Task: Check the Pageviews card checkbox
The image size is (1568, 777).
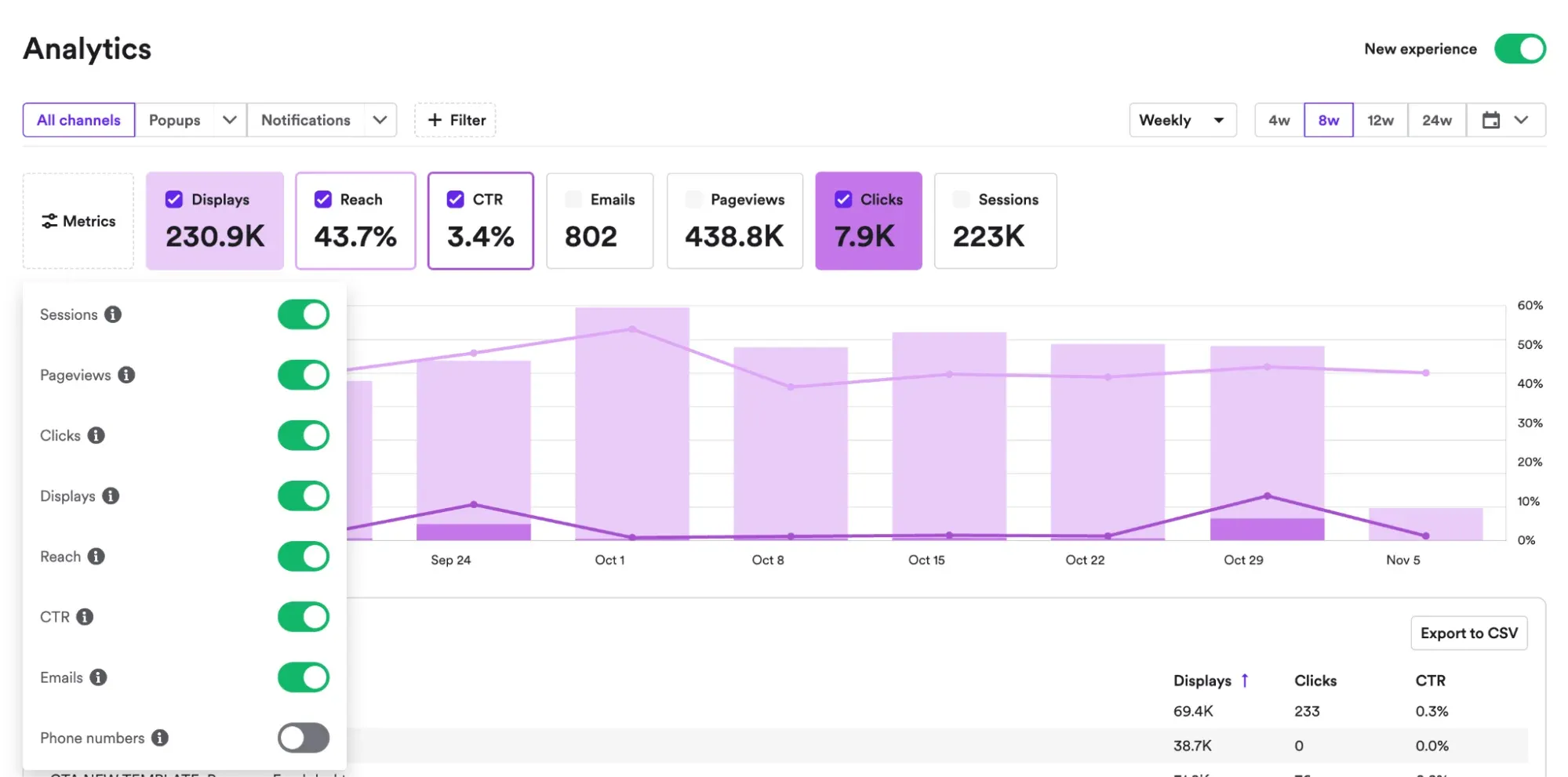Action: coord(693,199)
